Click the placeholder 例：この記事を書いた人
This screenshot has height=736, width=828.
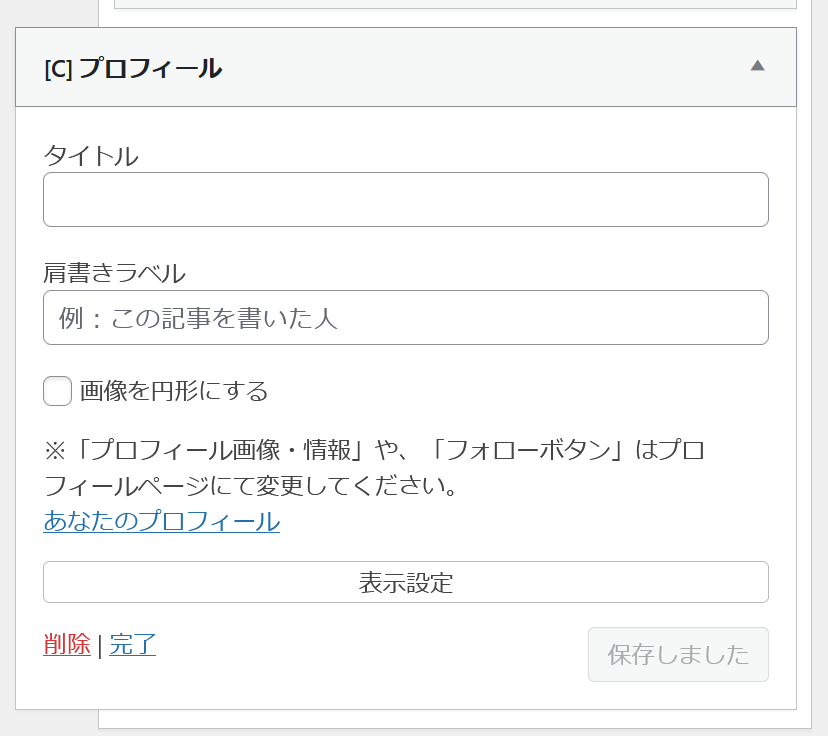(198, 318)
